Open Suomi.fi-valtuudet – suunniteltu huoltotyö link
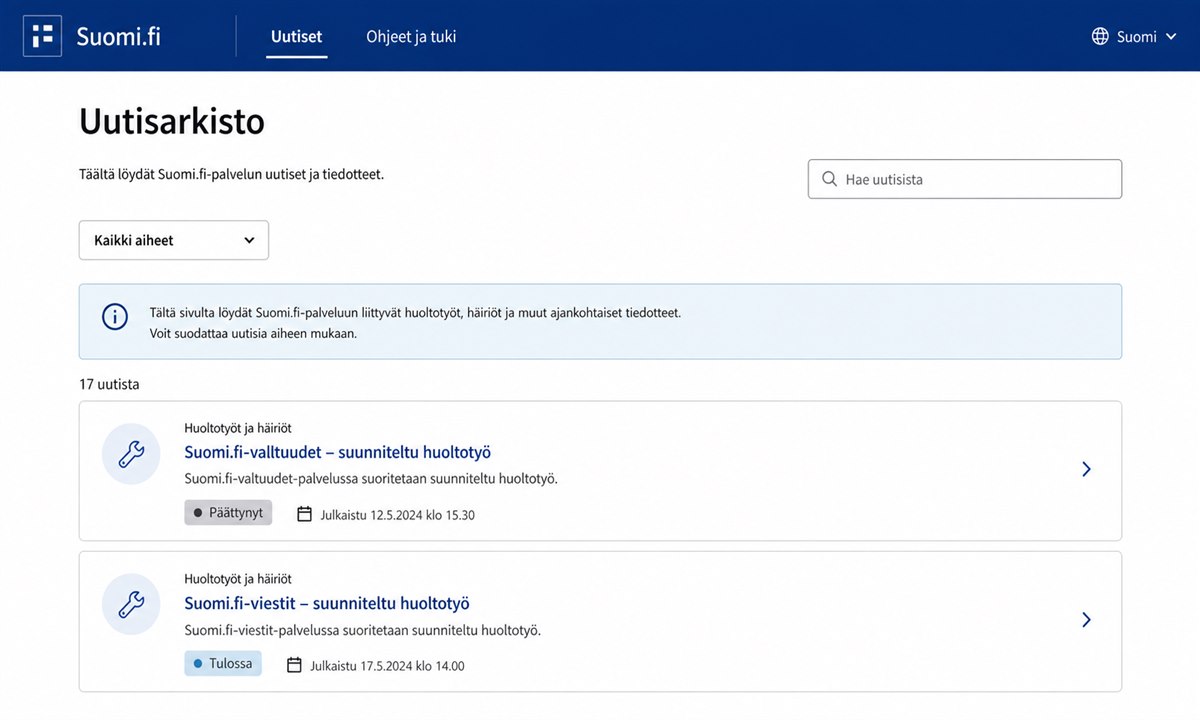 [338, 452]
